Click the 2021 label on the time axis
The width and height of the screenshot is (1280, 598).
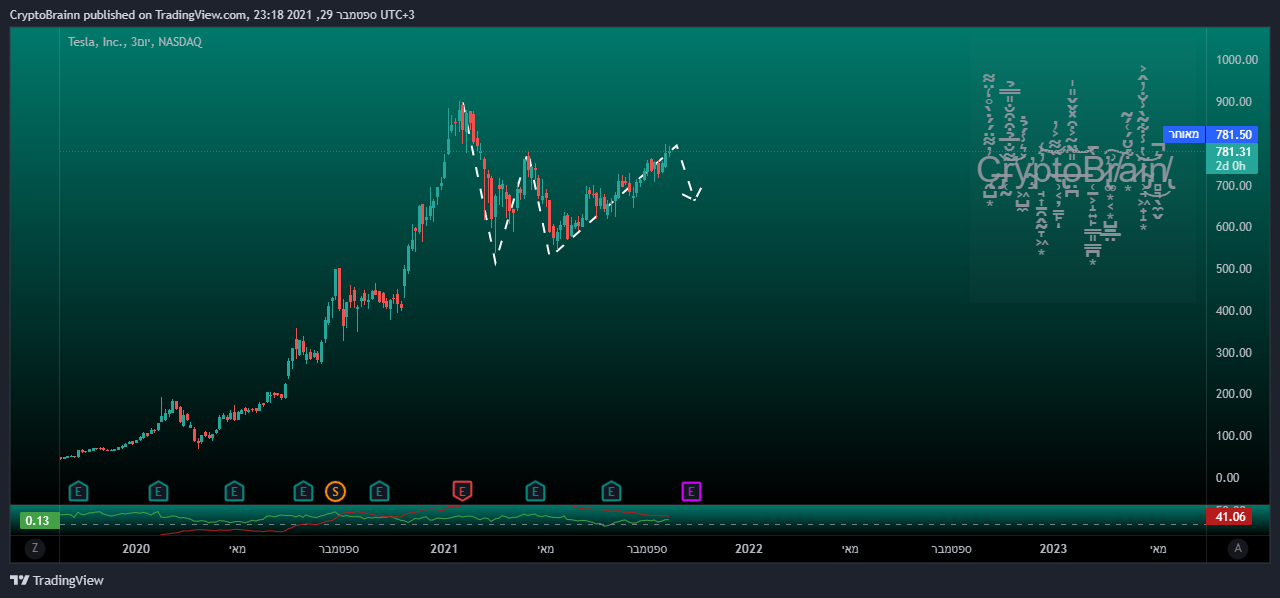[444, 549]
